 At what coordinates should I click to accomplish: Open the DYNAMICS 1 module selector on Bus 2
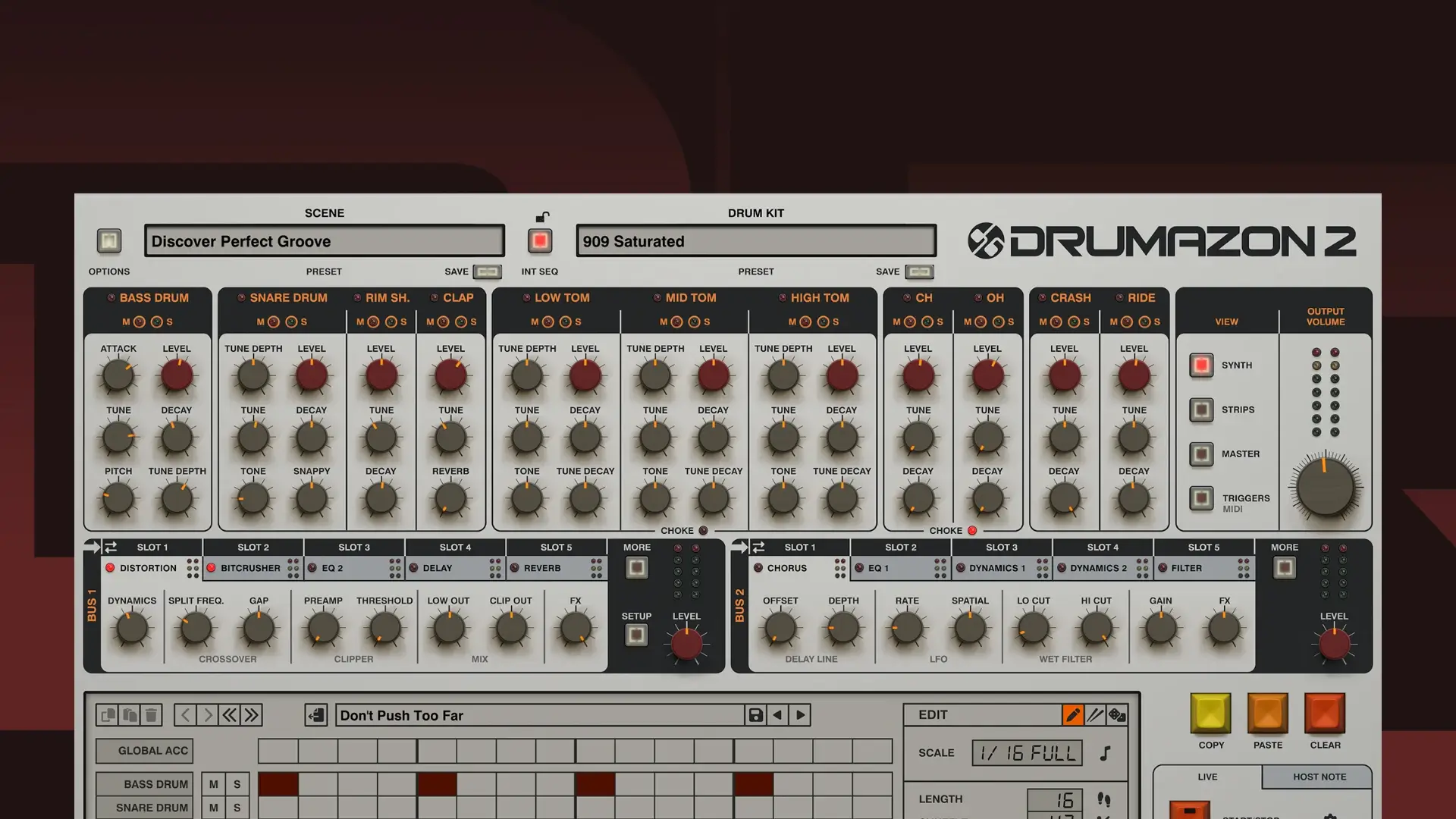[x=996, y=568]
